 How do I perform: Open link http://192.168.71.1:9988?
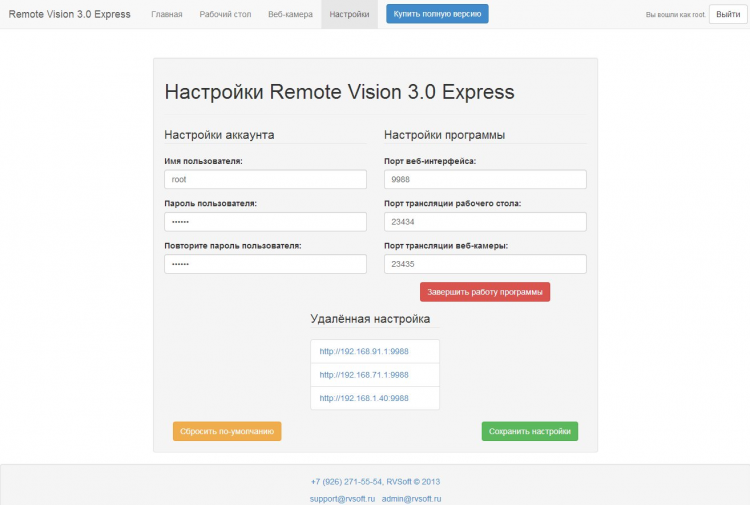pos(364,375)
